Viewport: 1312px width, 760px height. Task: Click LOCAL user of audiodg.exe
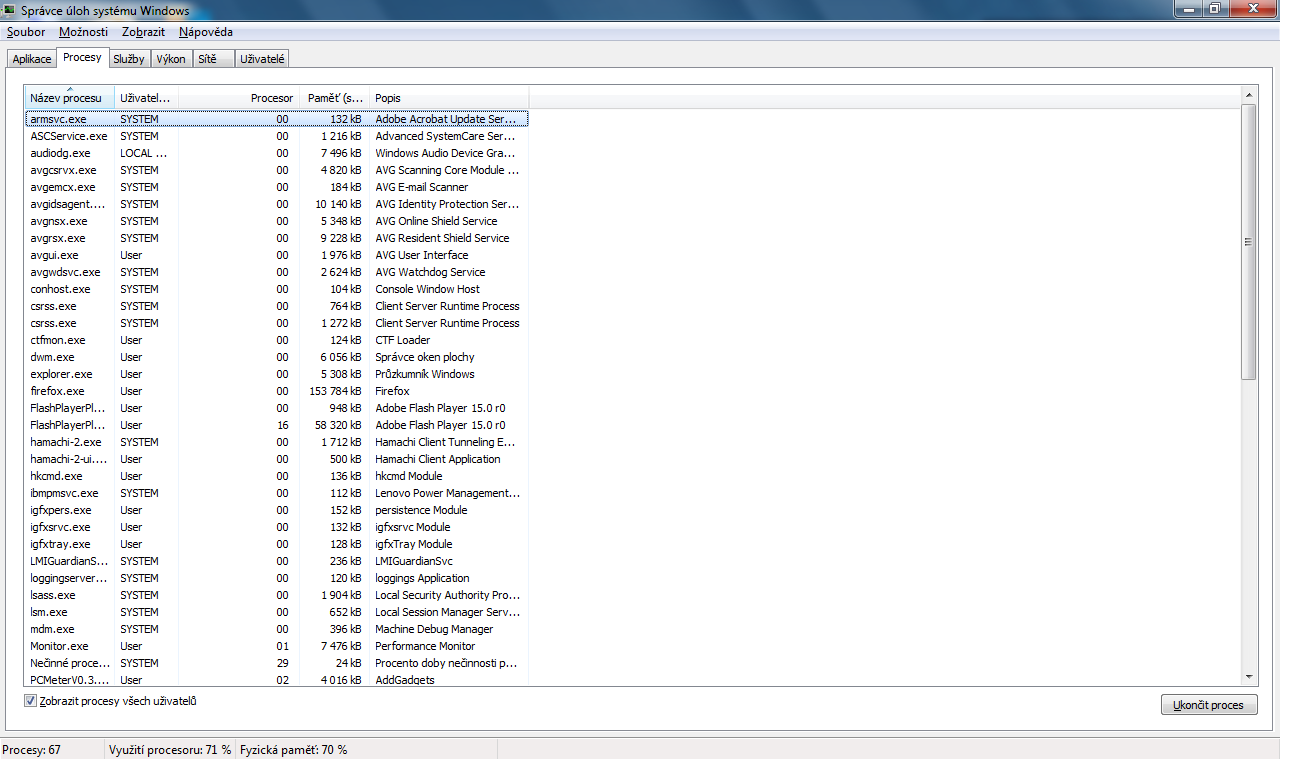[143, 153]
